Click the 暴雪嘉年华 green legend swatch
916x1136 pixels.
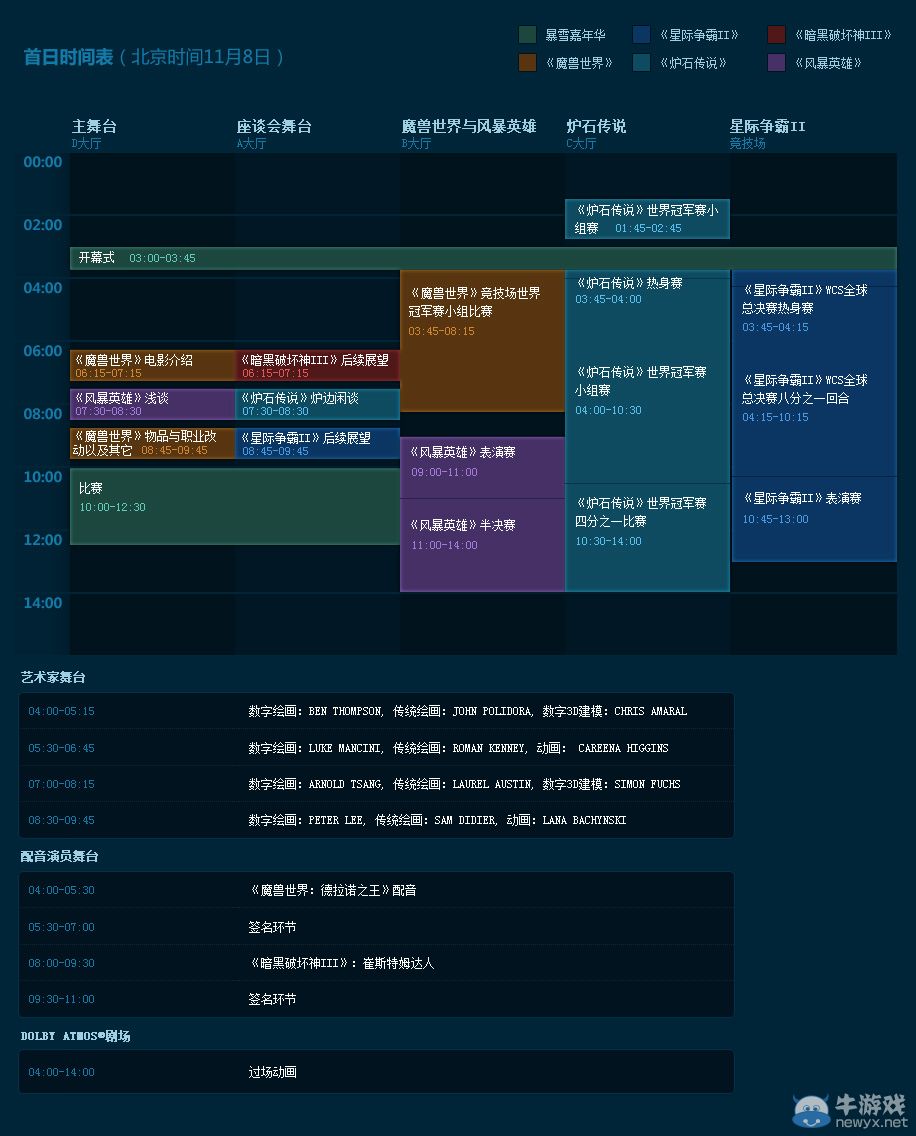pyautogui.click(x=528, y=35)
